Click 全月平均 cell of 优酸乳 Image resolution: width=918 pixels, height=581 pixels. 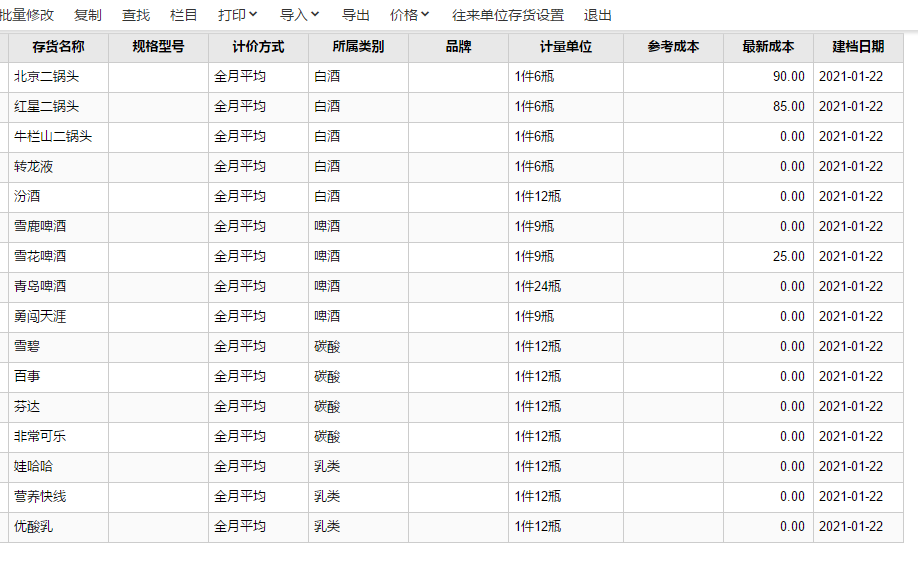[x=258, y=527]
